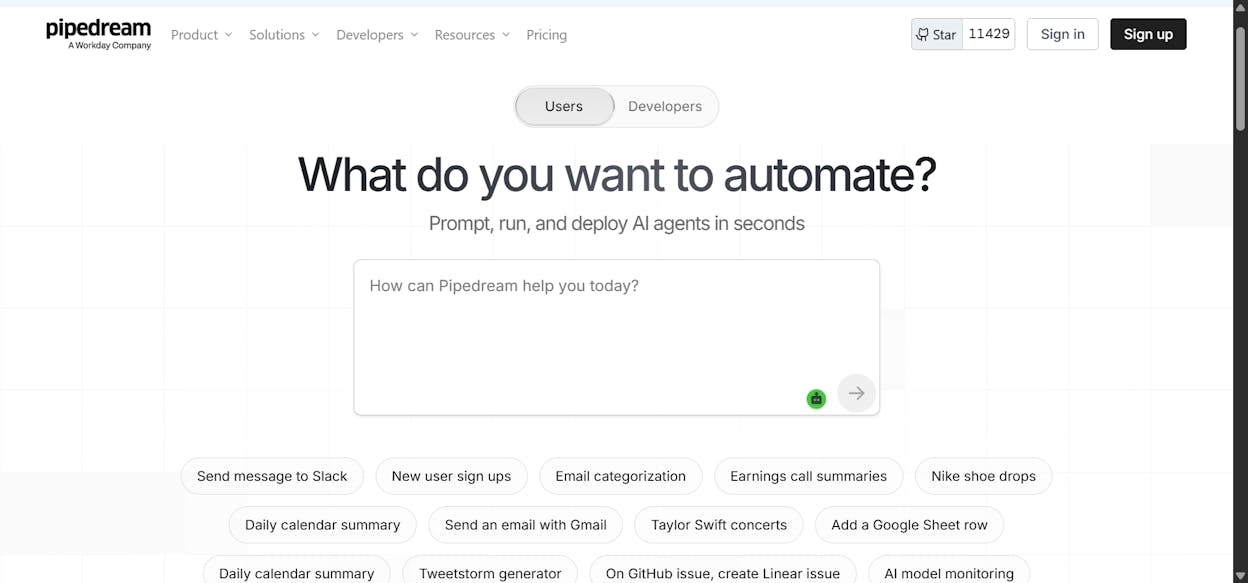Choose the 'Earnings call summaries' chip
Image resolution: width=1248 pixels, height=583 pixels.
coord(808,476)
